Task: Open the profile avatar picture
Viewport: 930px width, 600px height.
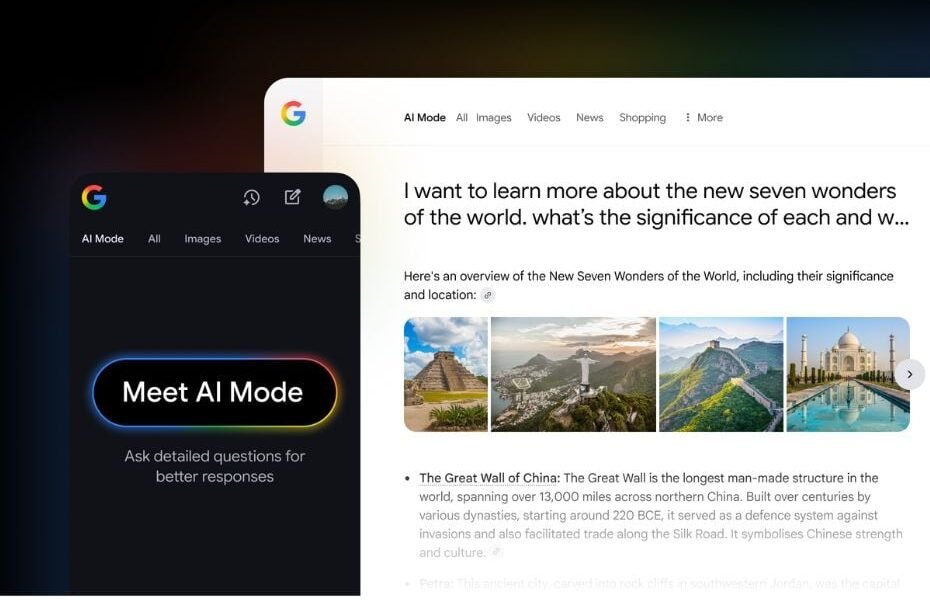Action: [x=335, y=197]
